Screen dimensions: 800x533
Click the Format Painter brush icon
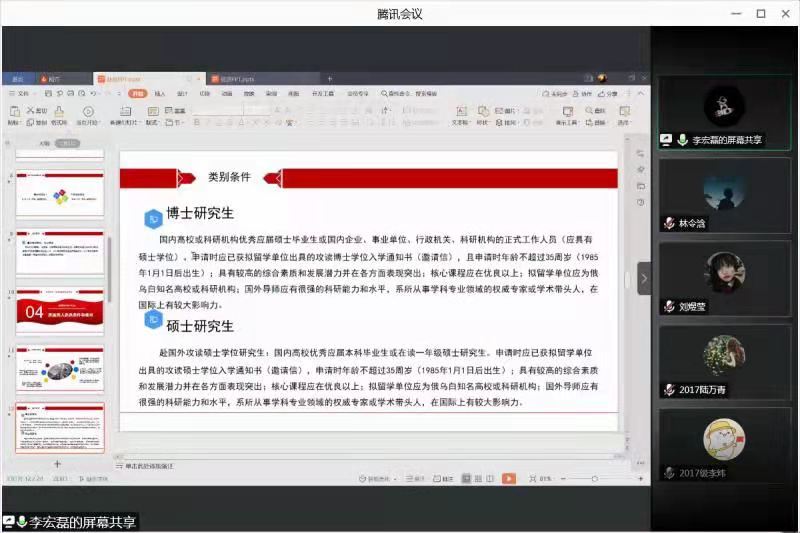(x=59, y=113)
